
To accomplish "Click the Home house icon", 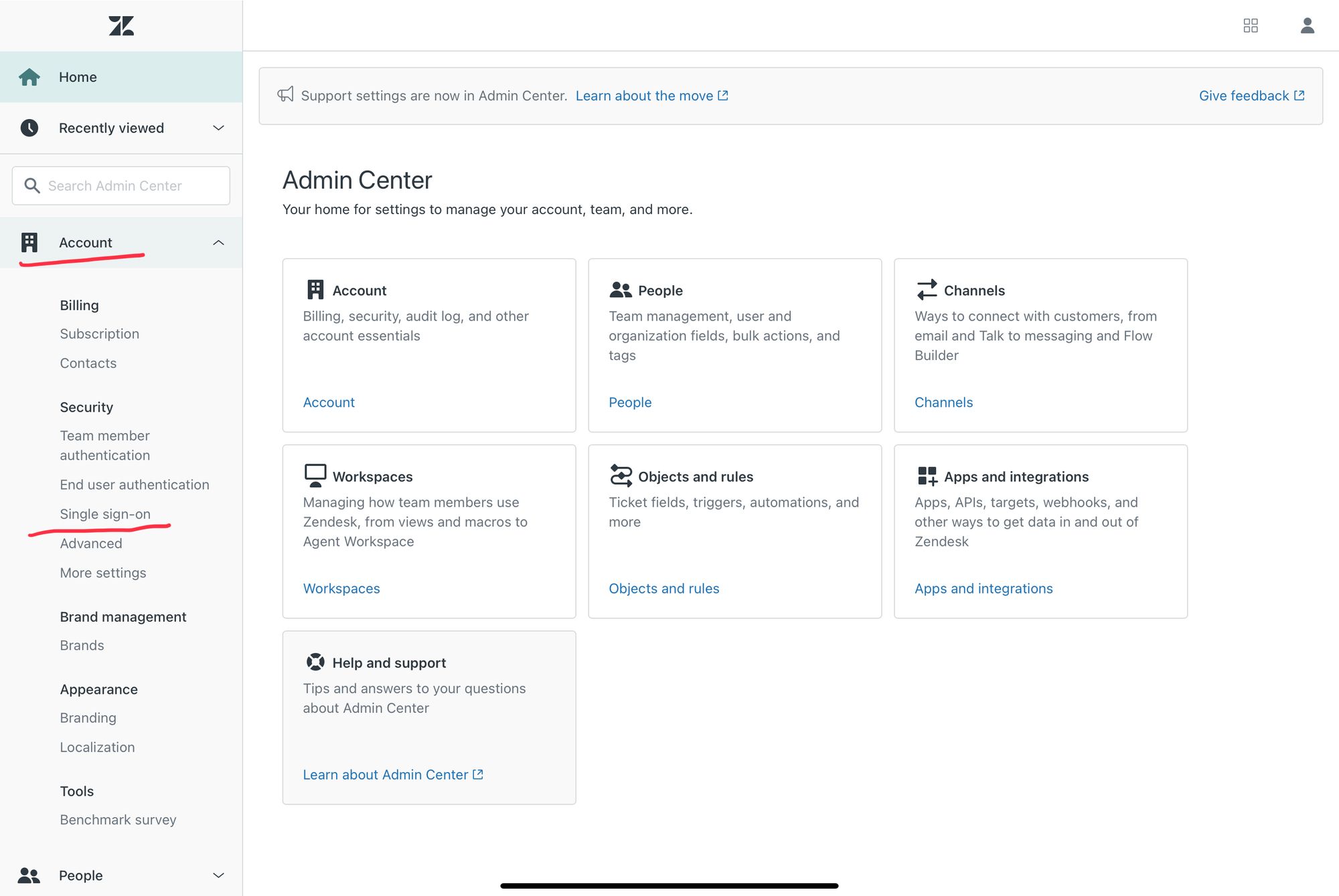I will (x=29, y=77).
